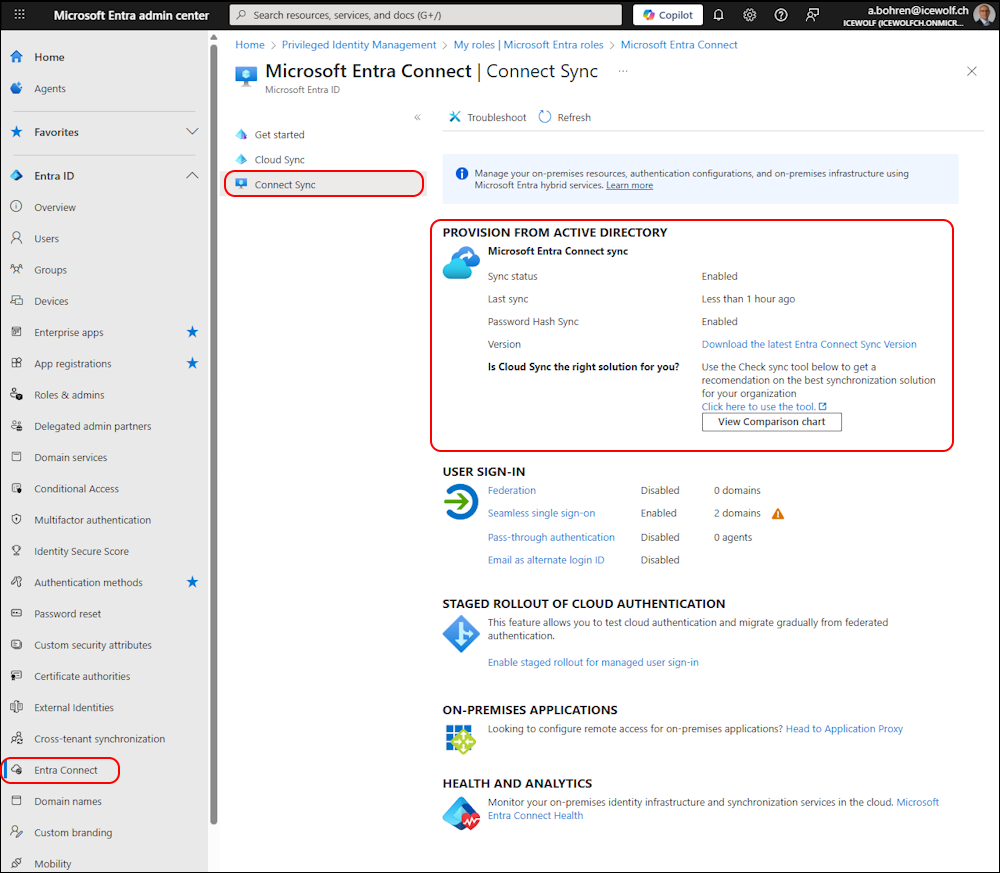Click the feedback icon in top bar
The image size is (1000, 873).
[812, 15]
